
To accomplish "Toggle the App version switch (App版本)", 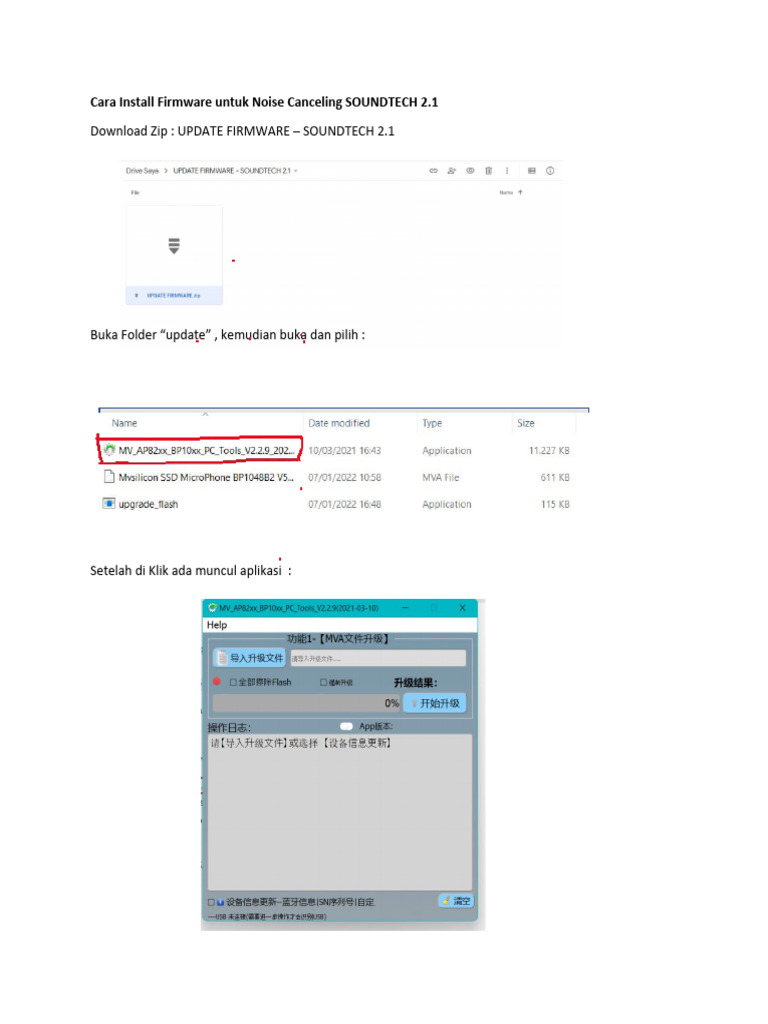I will click(346, 726).
